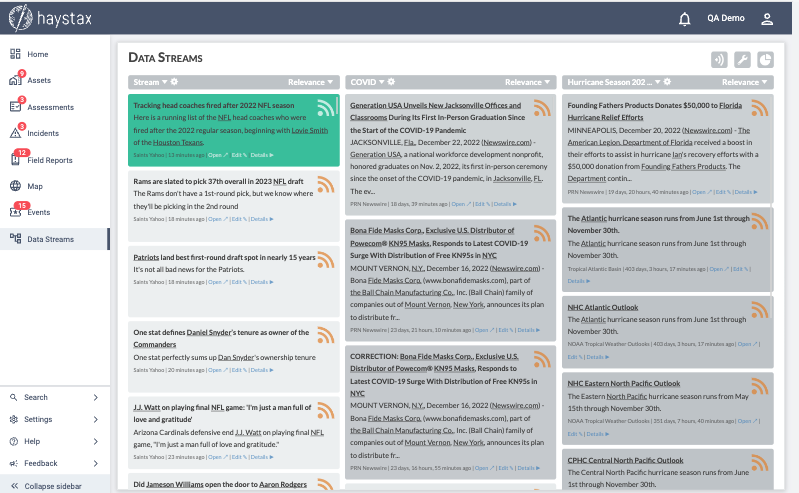Open the COVID column gear settings

[x=392, y=82]
